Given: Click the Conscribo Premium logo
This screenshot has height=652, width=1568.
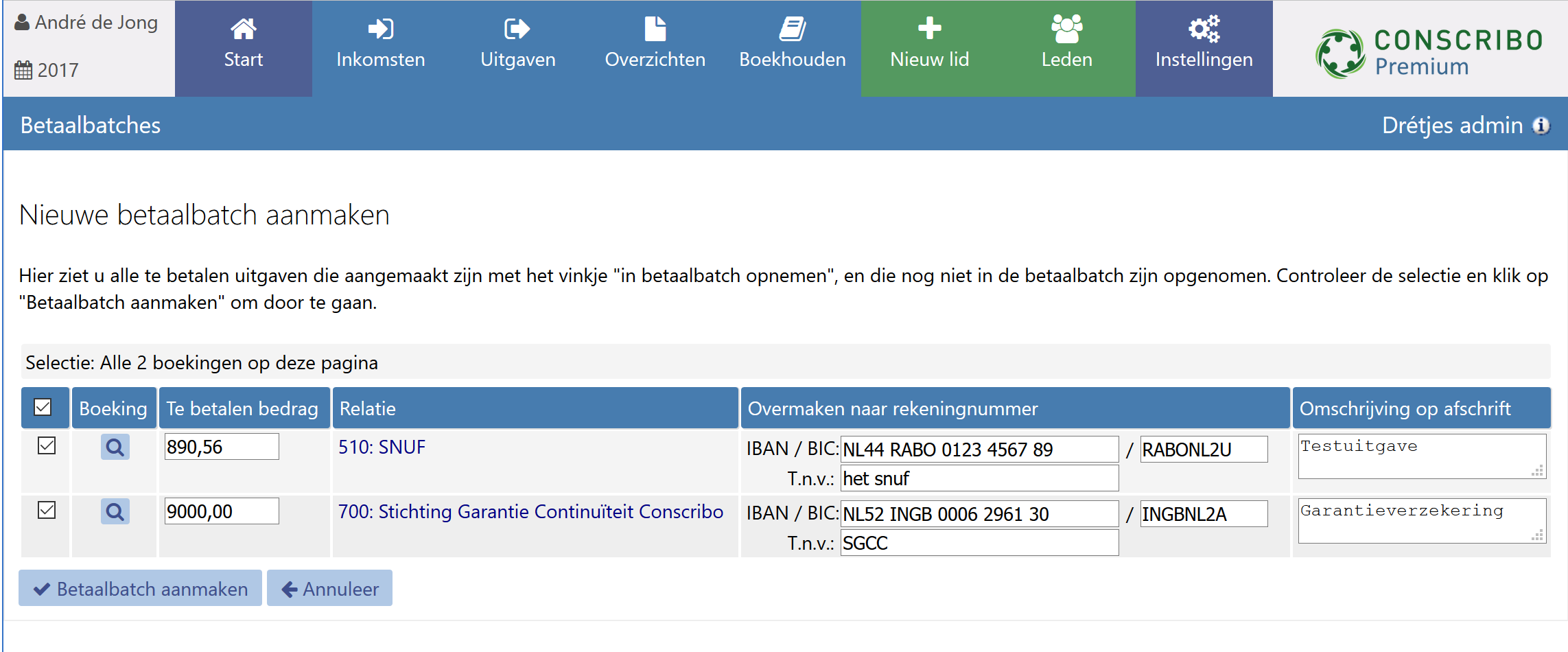Looking at the screenshot, I should point(1429,52).
